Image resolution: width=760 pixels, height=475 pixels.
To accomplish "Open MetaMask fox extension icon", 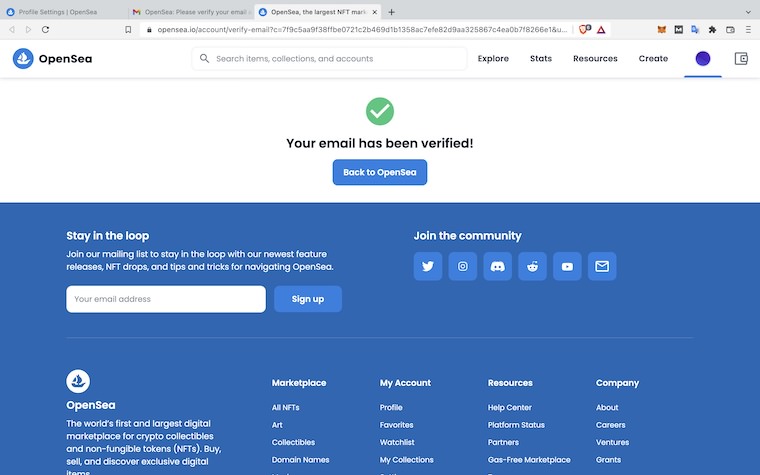I will tap(661, 30).
